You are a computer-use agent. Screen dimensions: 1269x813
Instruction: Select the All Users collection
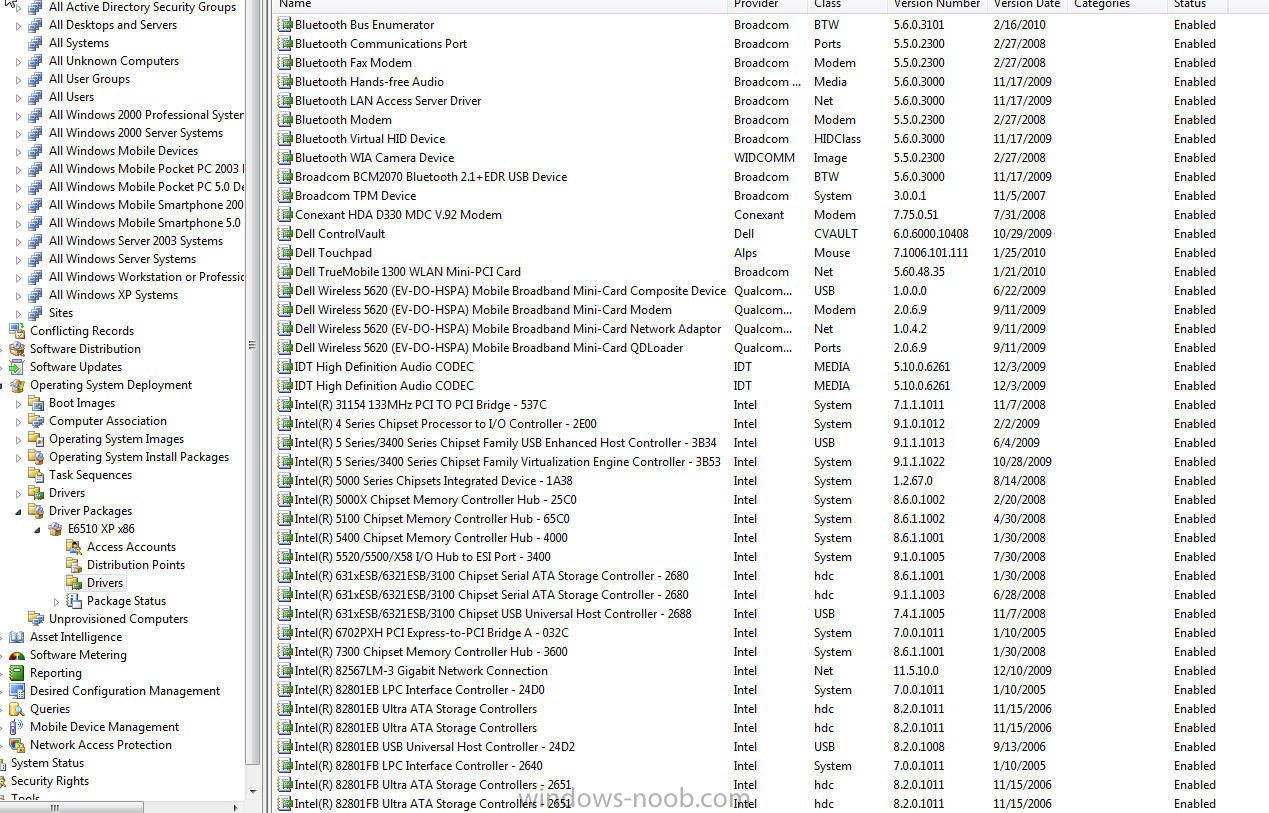tap(71, 97)
